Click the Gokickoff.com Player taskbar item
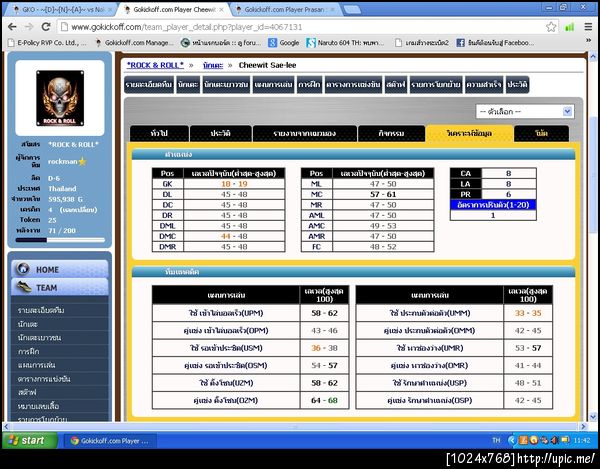600x469 pixels. (109, 441)
